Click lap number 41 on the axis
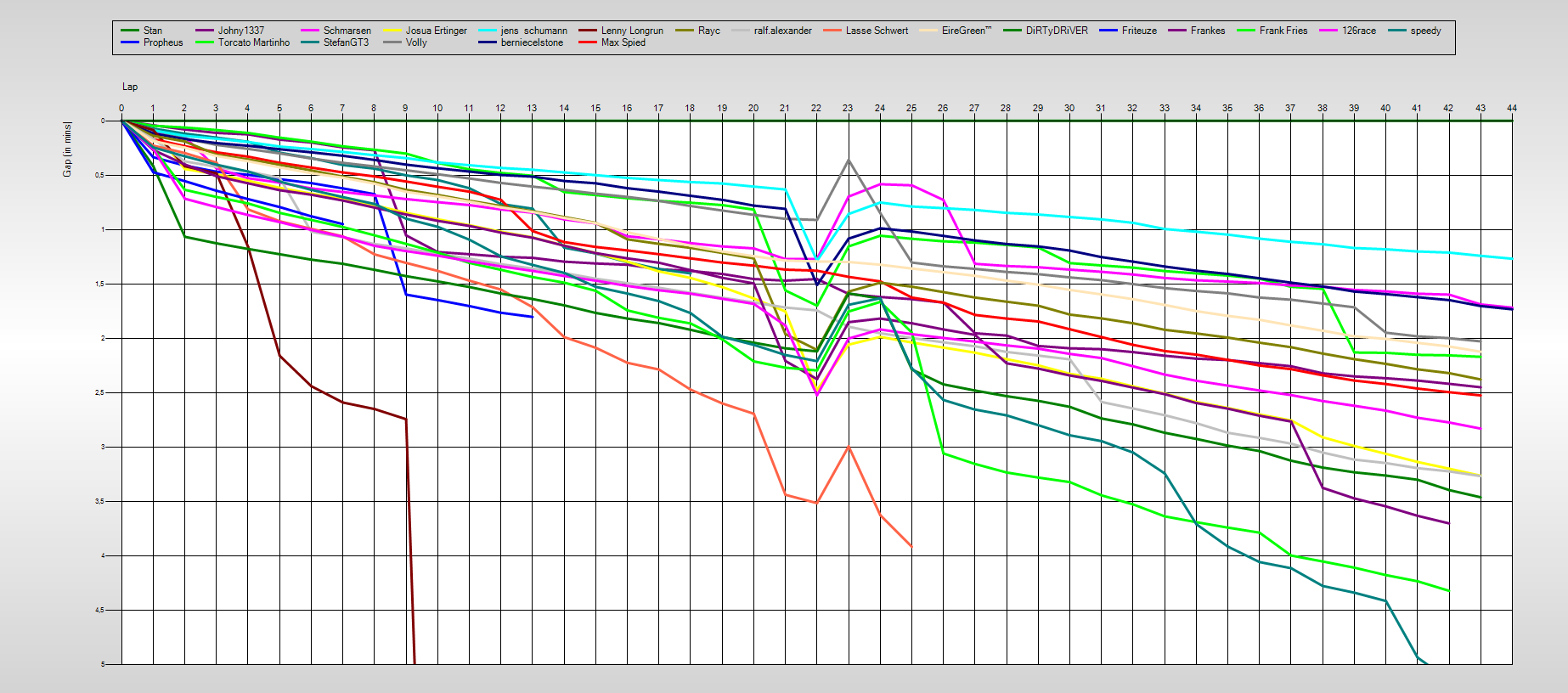This screenshot has width=1568, height=693. [x=1417, y=108]
